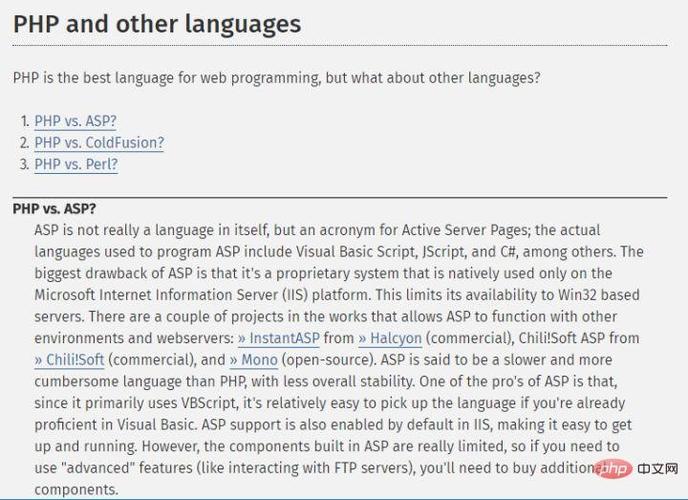Click the "PHP and other languages" heading

click(x=157, y=24)
